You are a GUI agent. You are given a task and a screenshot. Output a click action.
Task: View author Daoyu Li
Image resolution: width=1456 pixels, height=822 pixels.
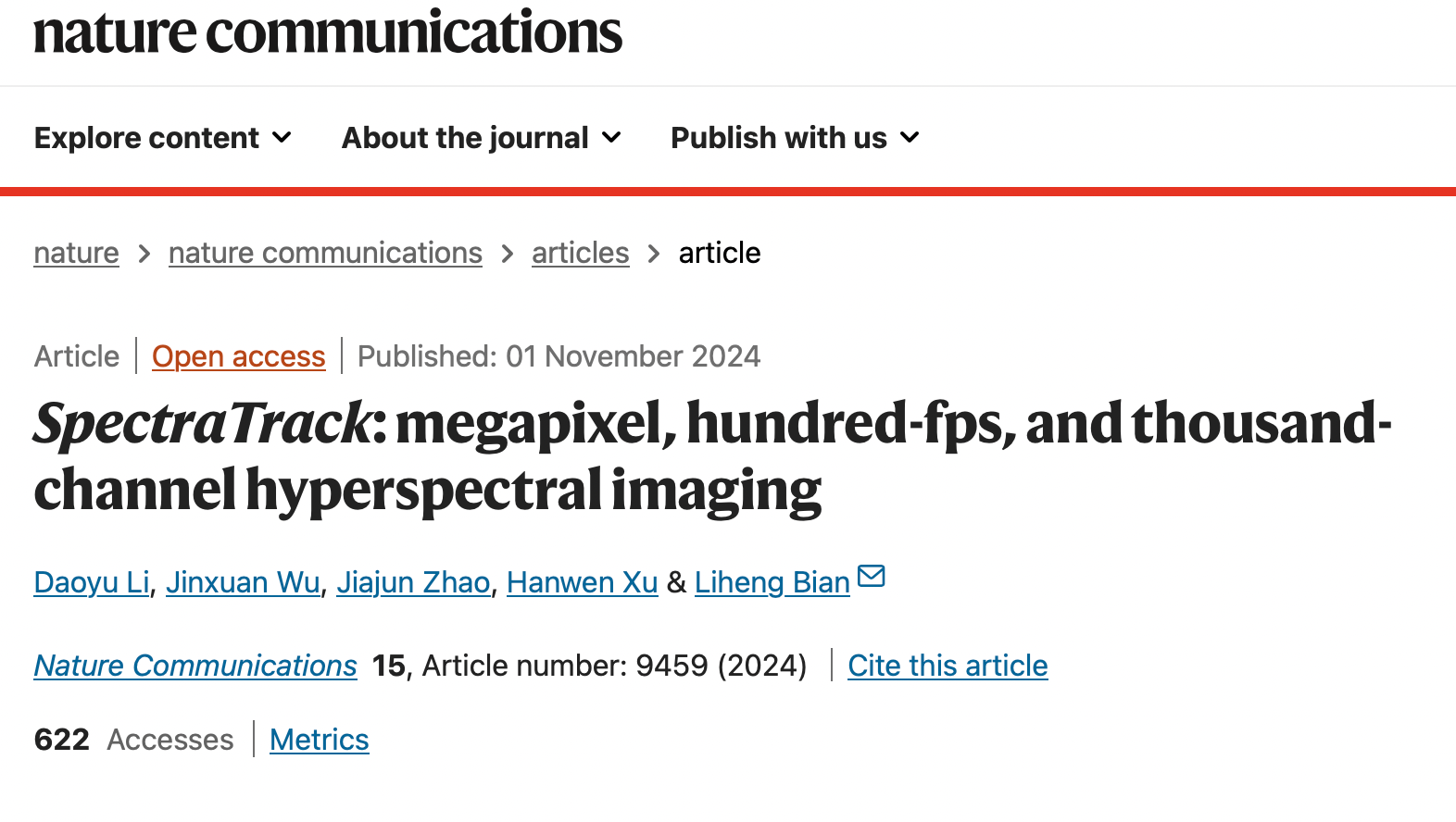click(92, 582)
